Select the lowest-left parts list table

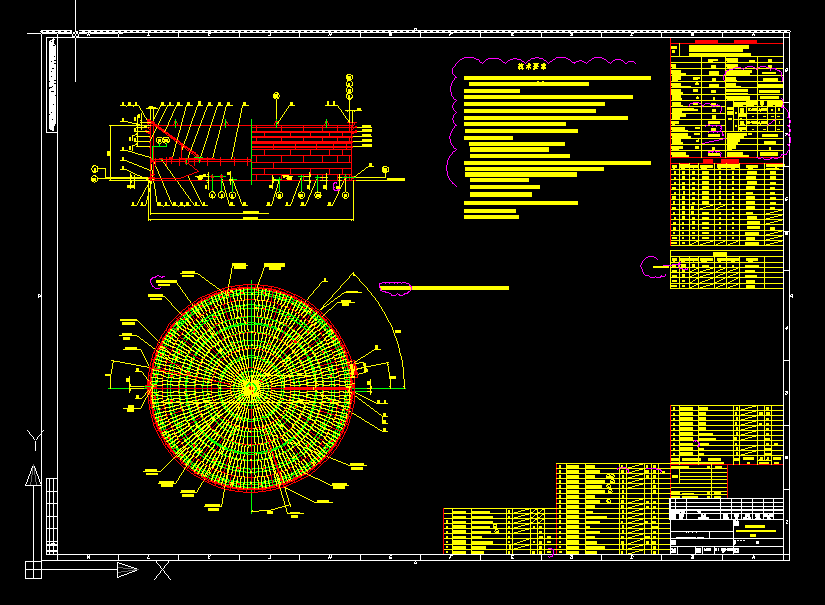[500, 531]
